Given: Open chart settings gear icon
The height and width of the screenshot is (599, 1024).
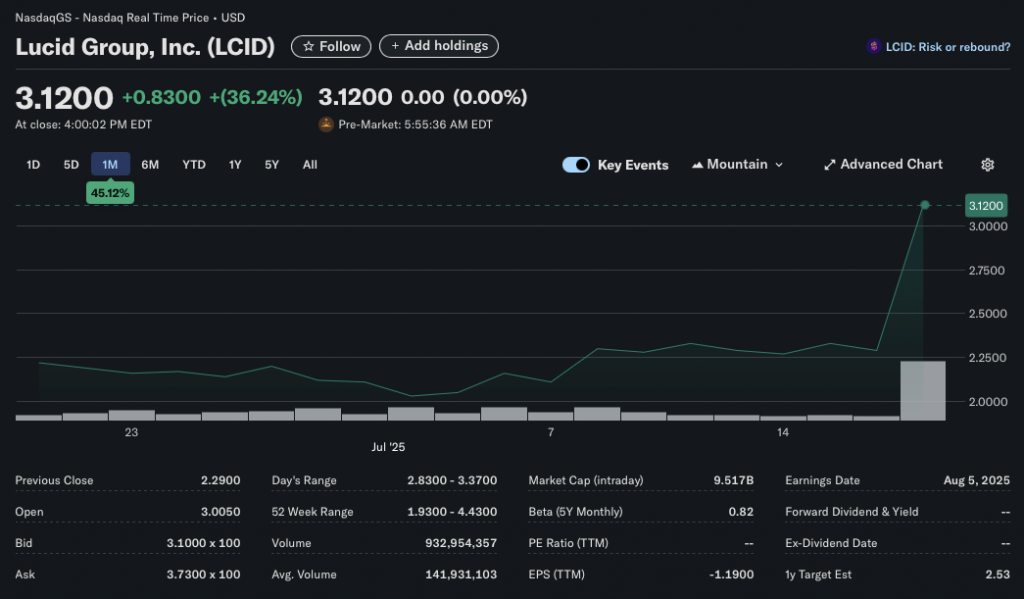Looking at the screenshot, I should click(x=987, y=165).
